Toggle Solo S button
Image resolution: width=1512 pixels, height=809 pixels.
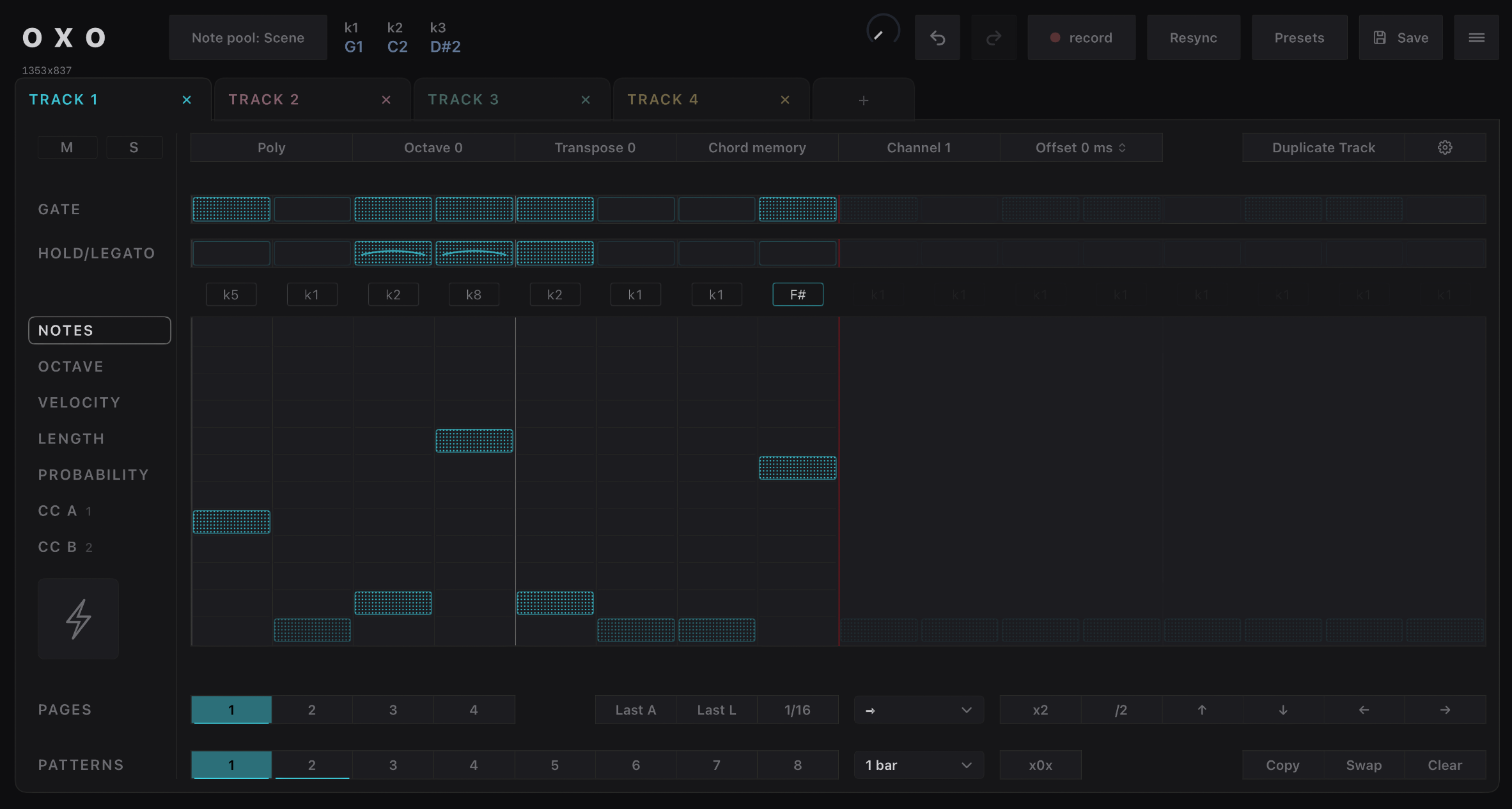pos(134,148)
